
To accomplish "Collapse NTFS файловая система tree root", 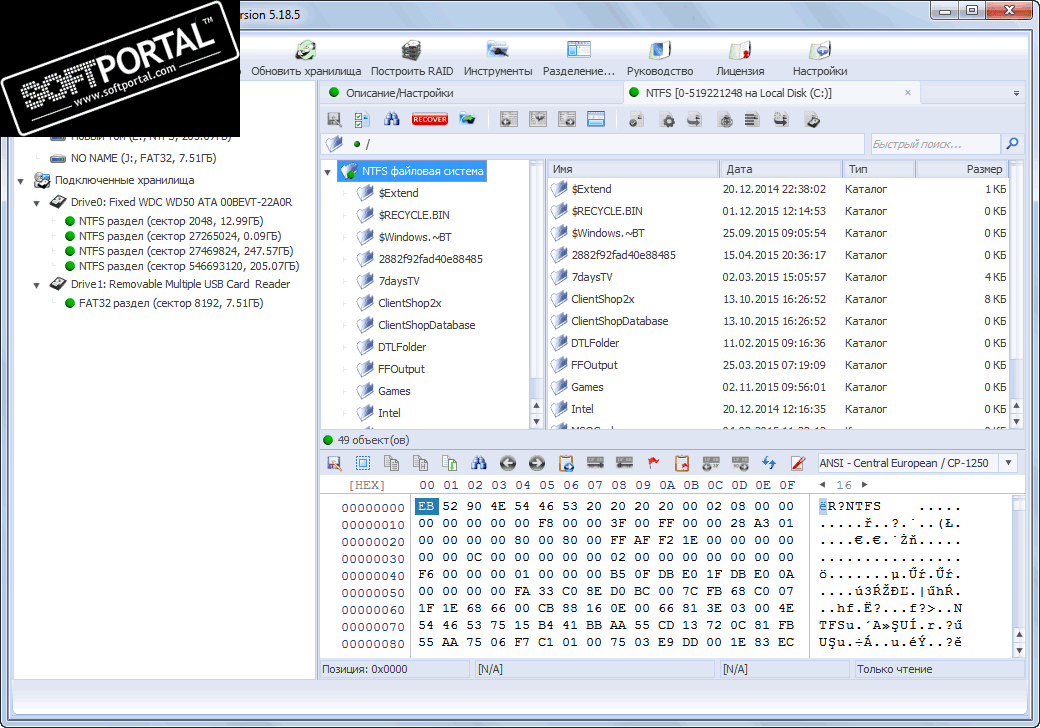I will coord(328,172).
